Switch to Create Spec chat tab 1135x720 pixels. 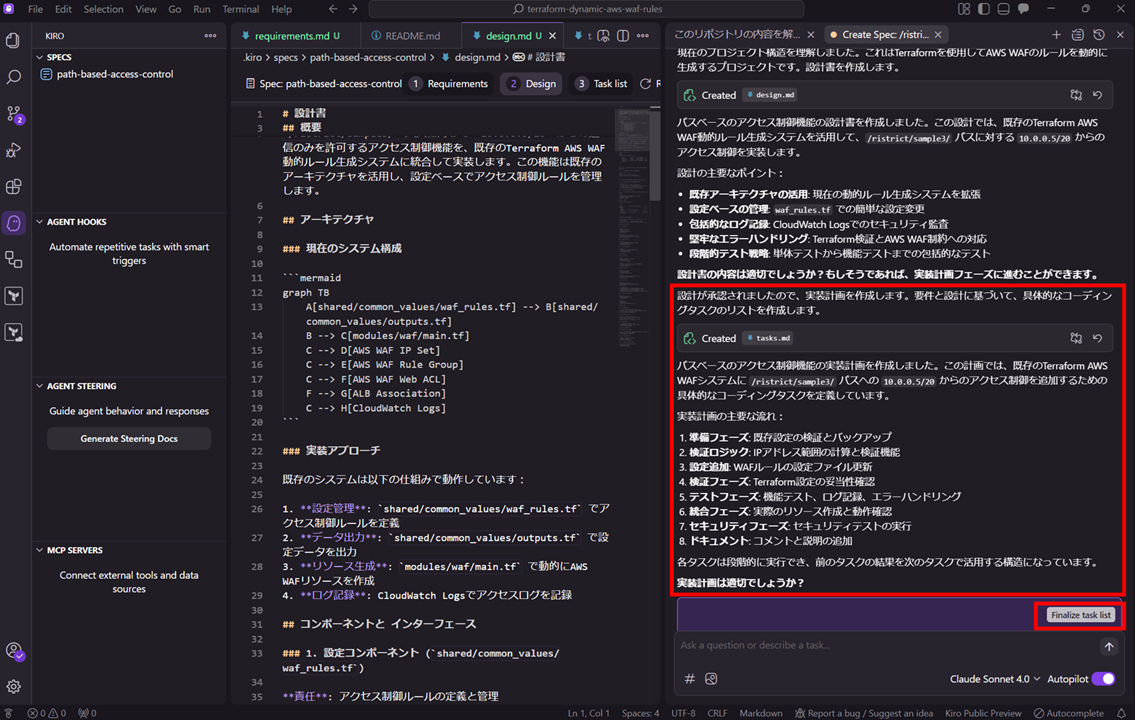coord(885,35)
